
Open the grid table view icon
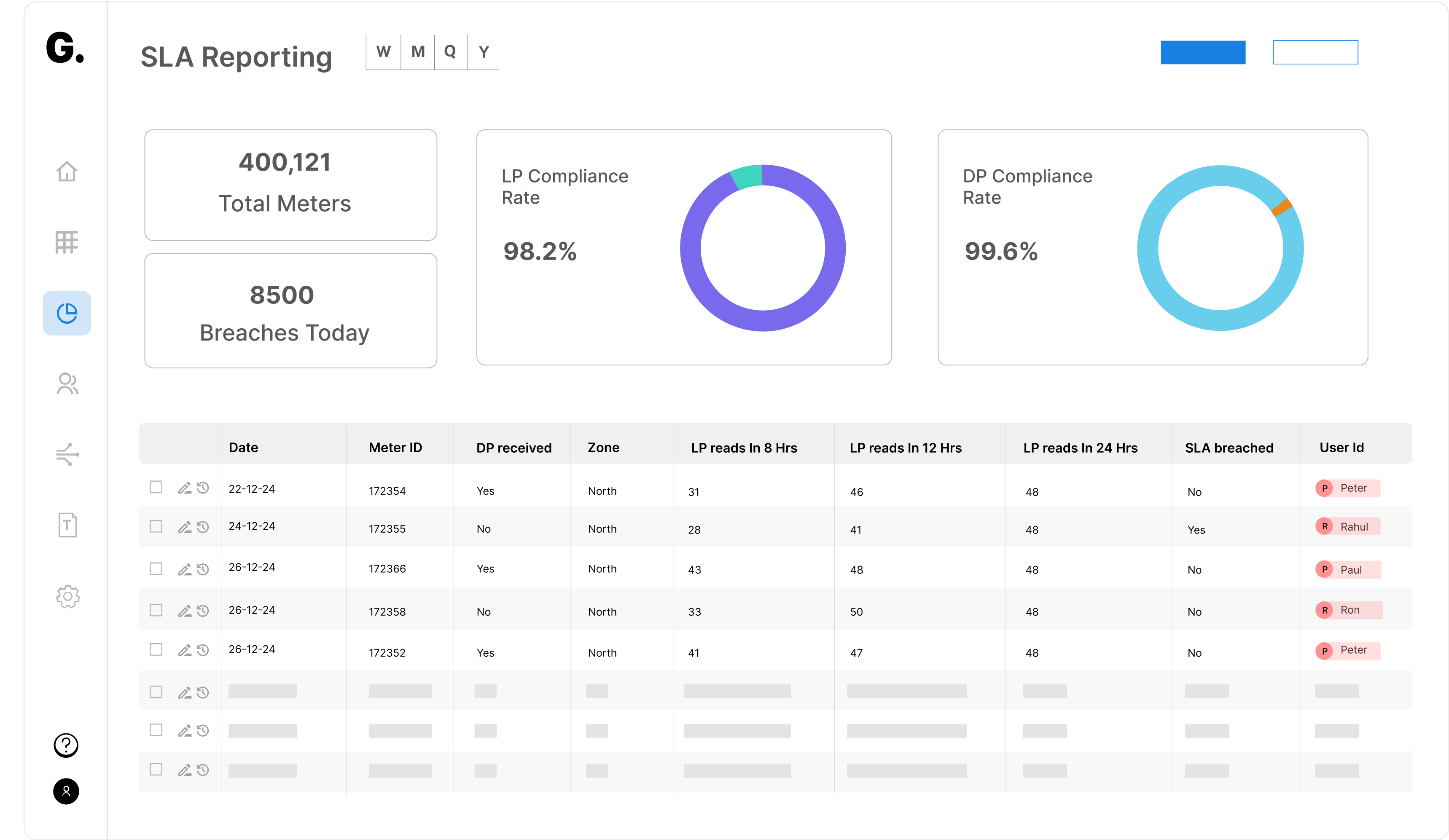point(67,242)
